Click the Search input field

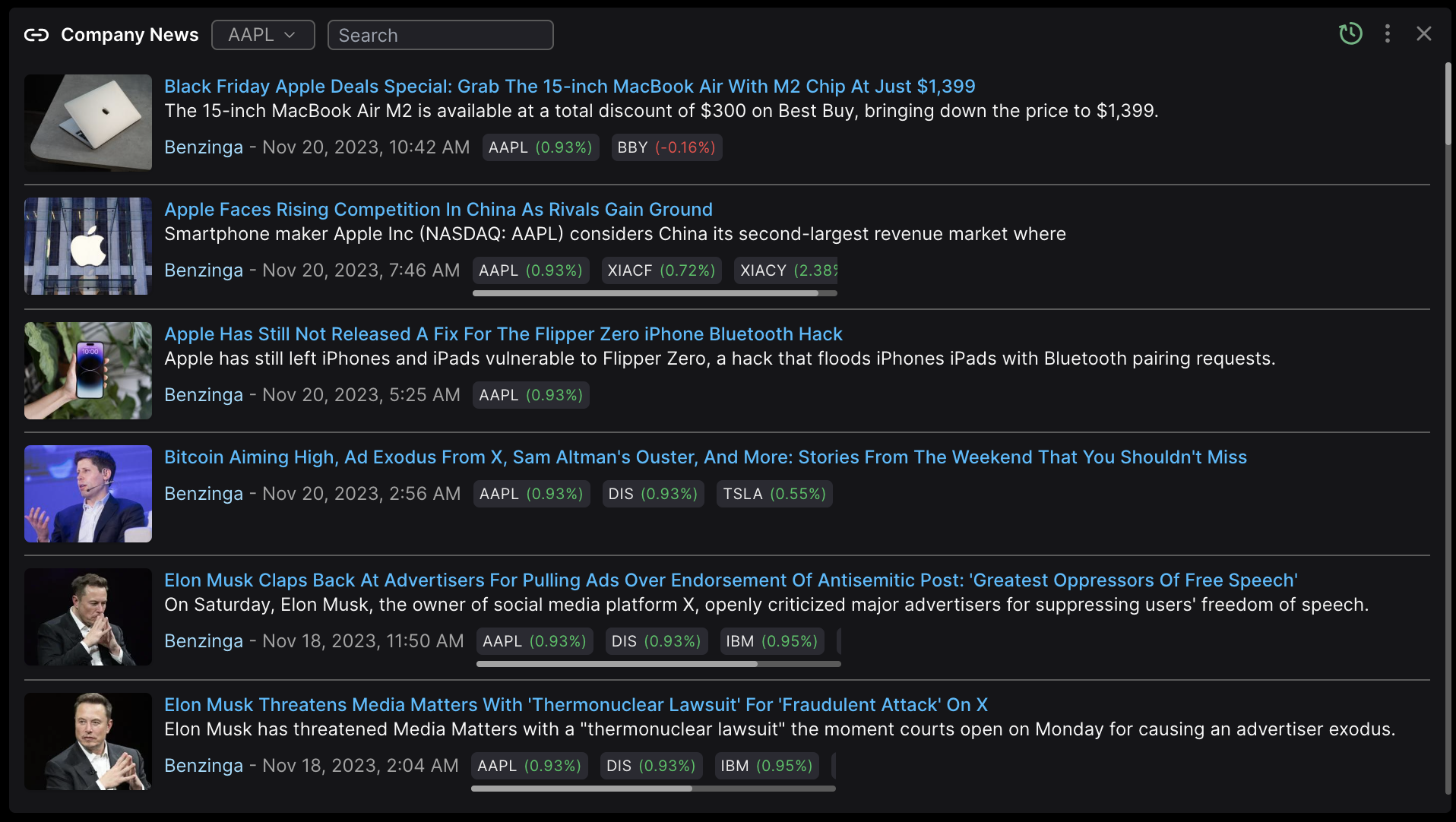tap(441, 35)
